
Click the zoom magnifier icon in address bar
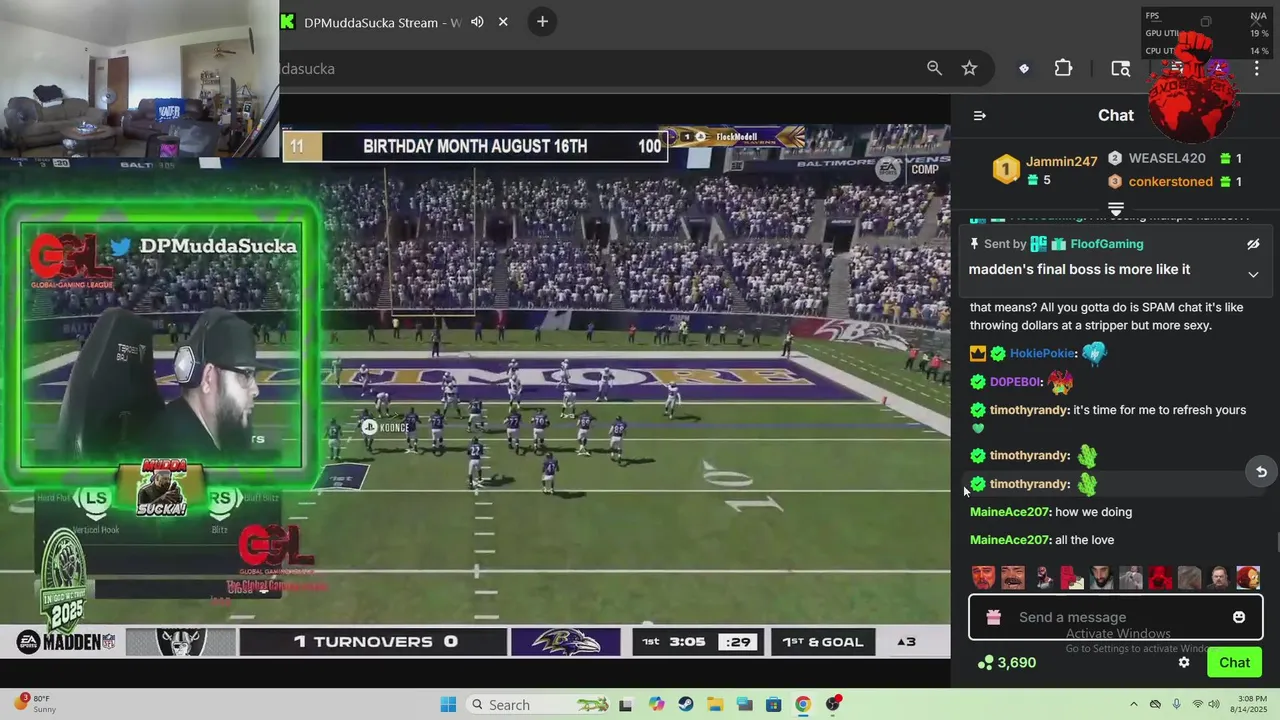[x=934, y=68]
